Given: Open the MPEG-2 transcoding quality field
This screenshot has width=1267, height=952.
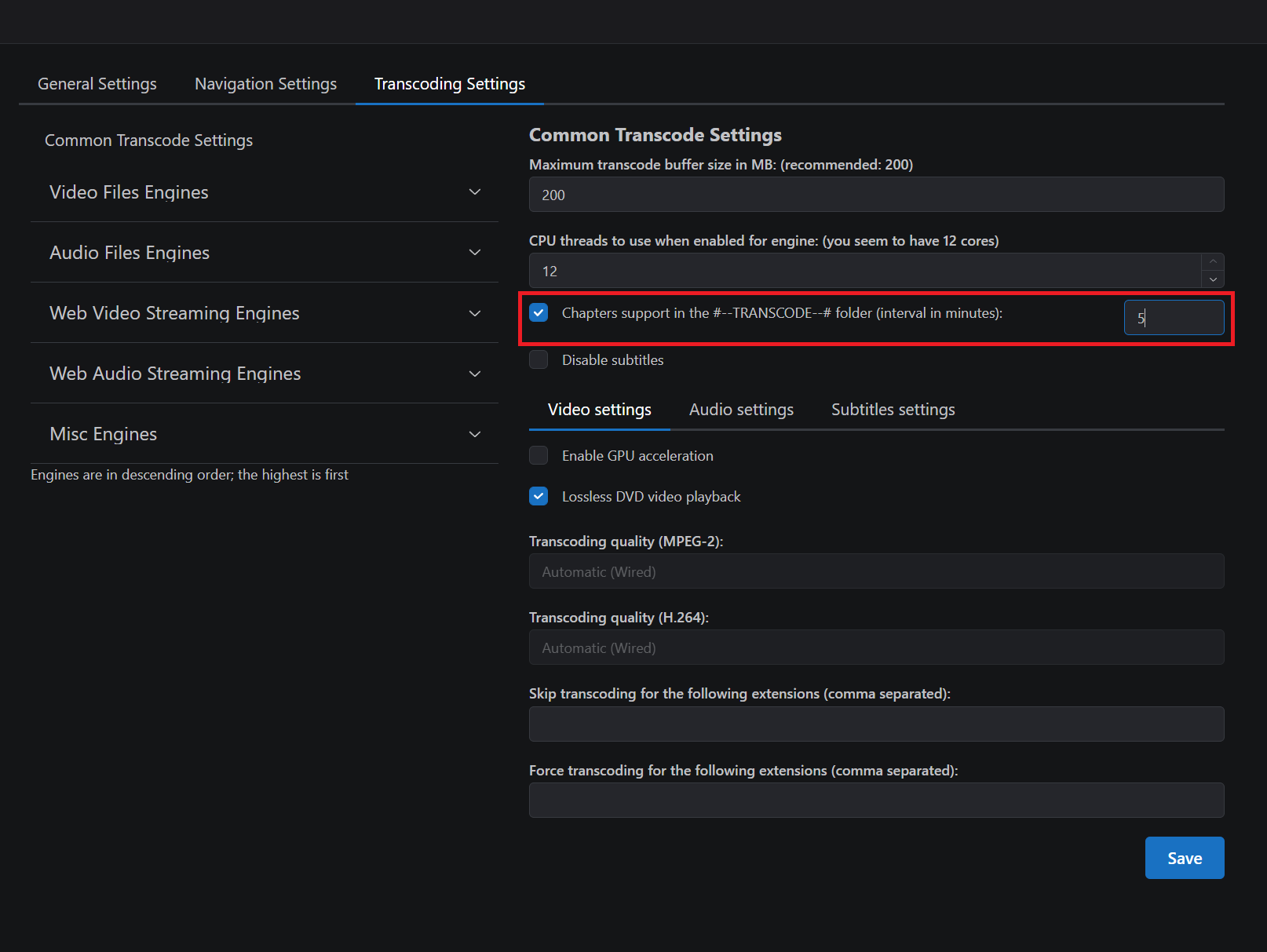Looking at the screenshot, I should (876, 571).
